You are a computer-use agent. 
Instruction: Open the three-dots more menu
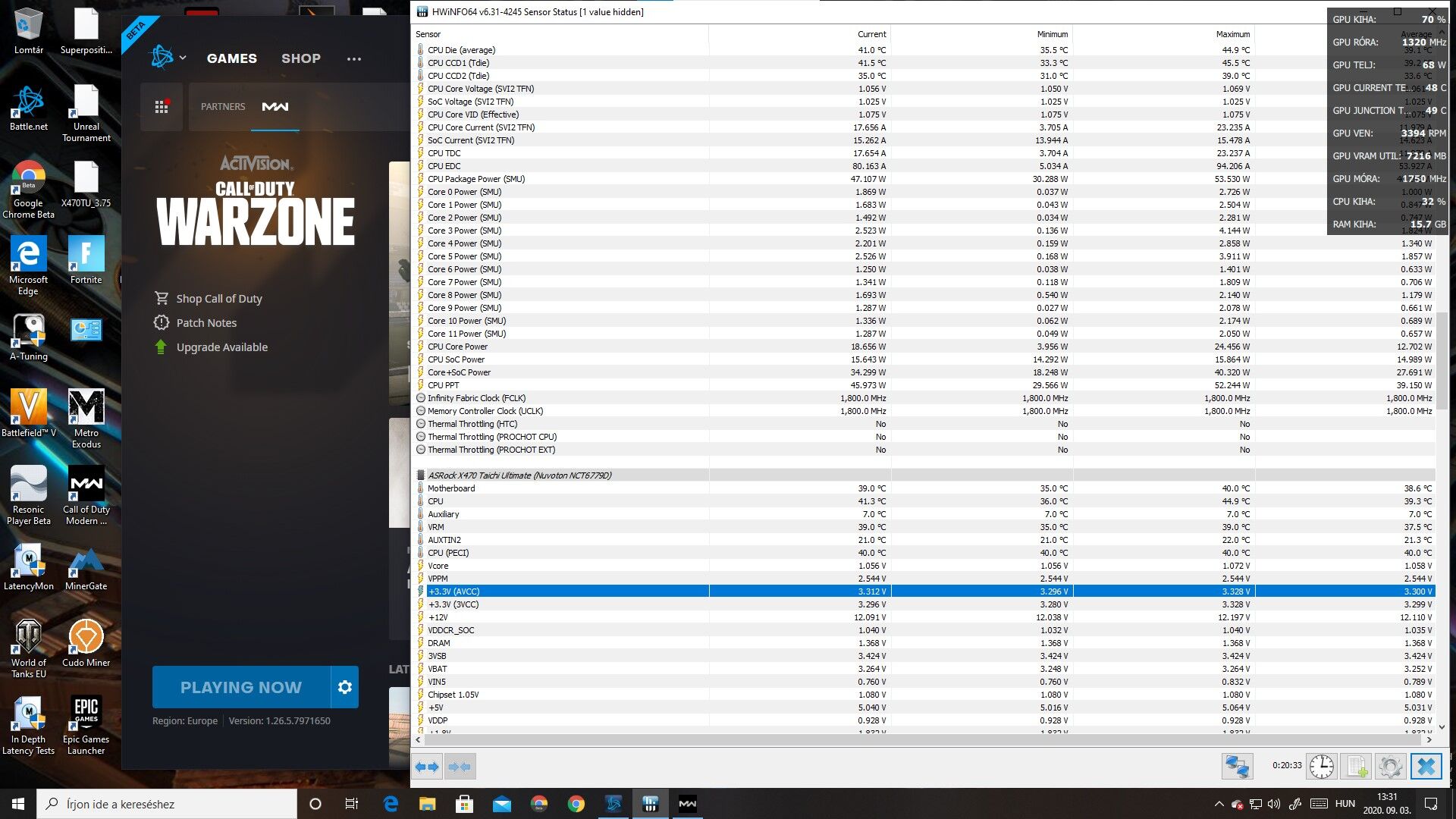point(354,58)
